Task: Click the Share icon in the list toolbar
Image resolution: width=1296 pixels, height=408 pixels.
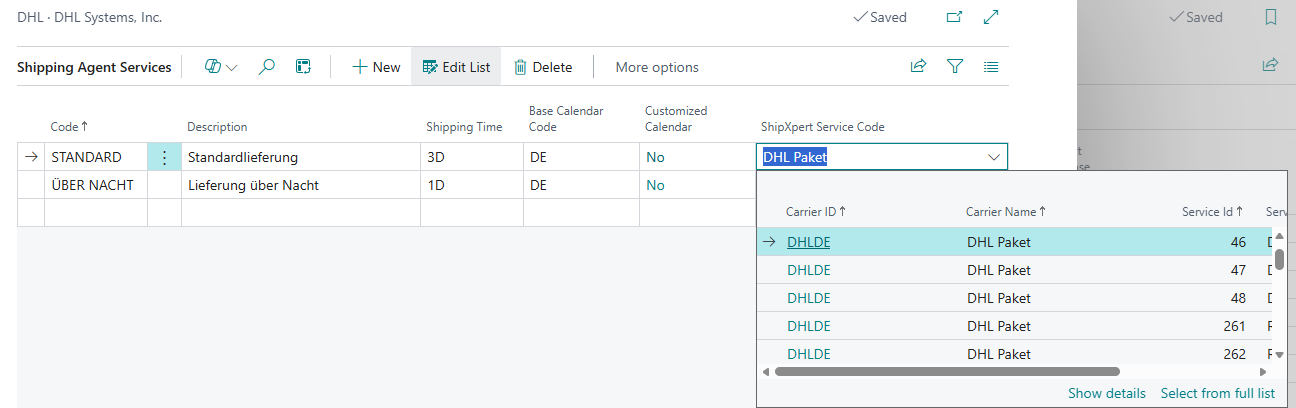Action: click(918, 67)
